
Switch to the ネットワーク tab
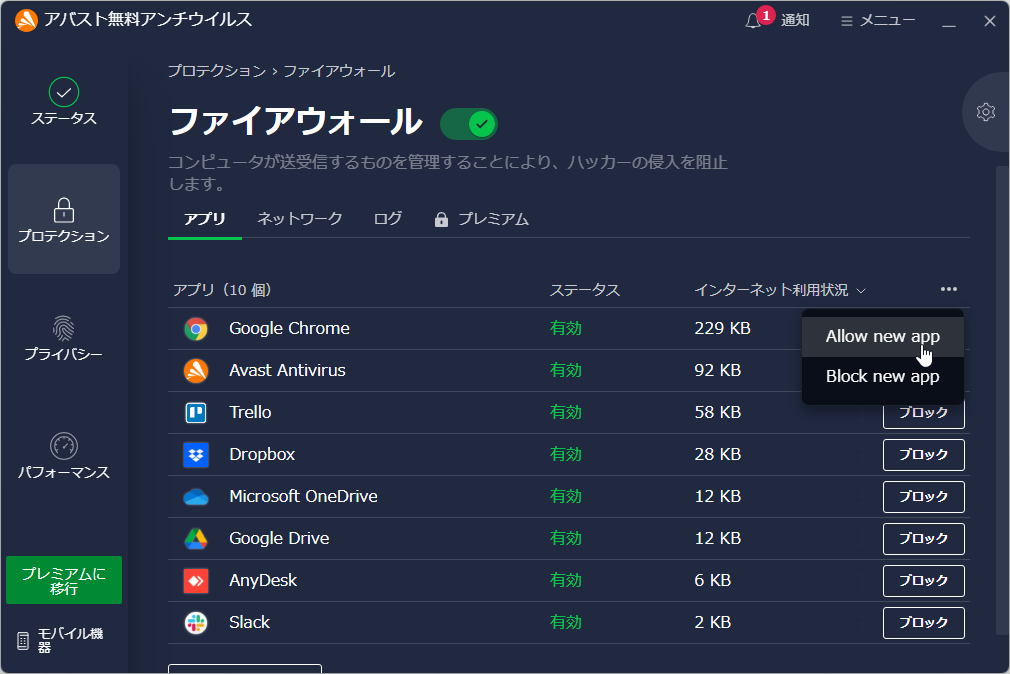click(x=299, y=218)
